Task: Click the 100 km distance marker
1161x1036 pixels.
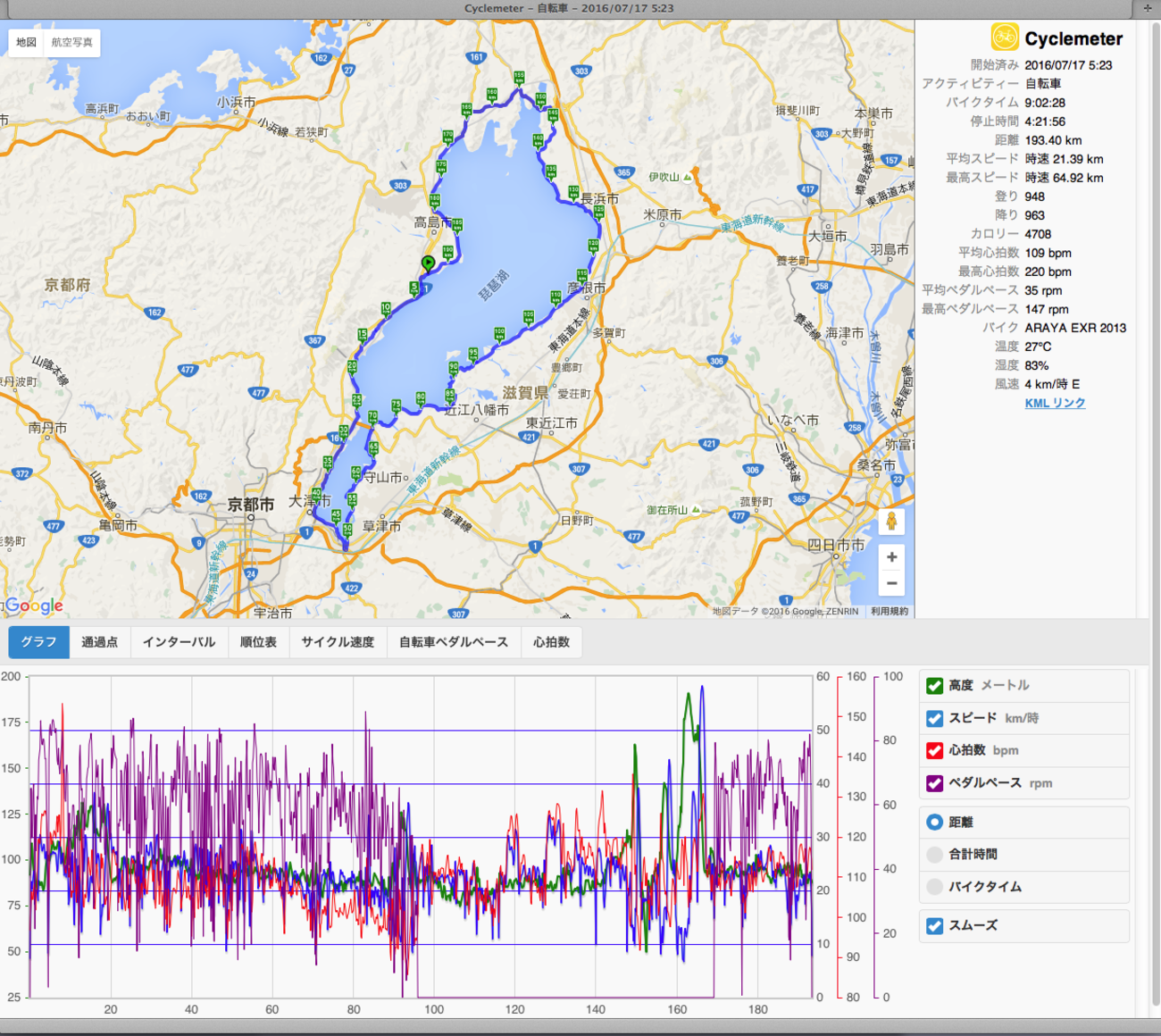Action: (499, 334)
